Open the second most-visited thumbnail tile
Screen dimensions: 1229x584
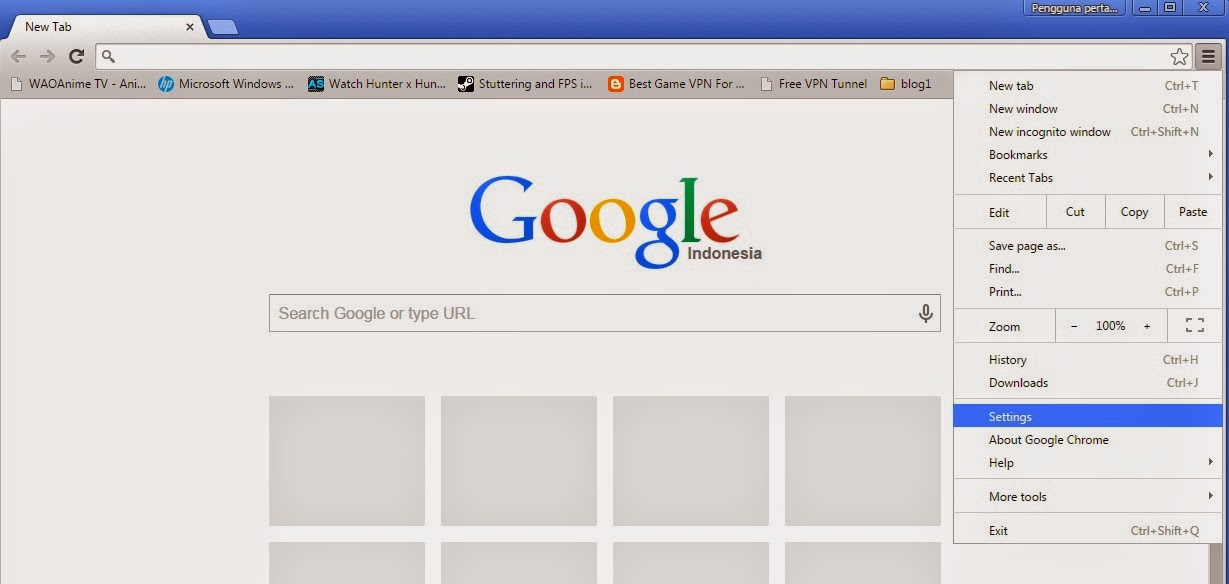tap(519, 461)
